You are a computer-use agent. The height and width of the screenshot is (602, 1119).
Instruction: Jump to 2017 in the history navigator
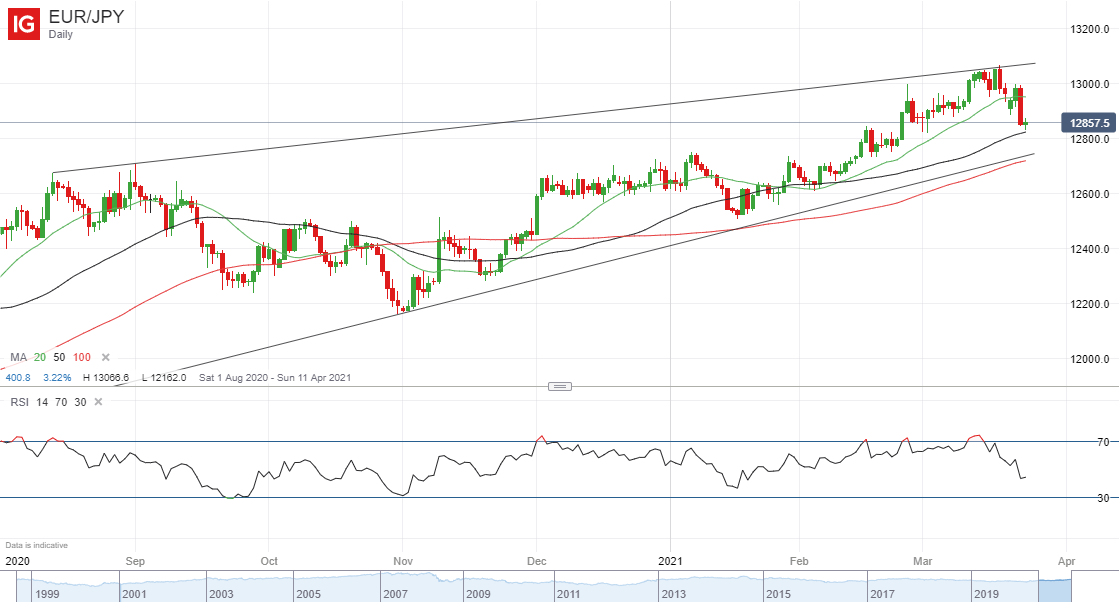point(883,593)
